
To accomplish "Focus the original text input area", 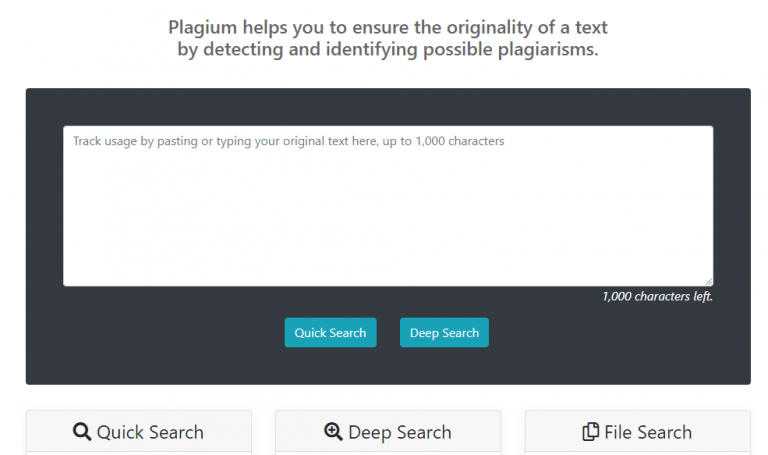I will coord(388,205).
